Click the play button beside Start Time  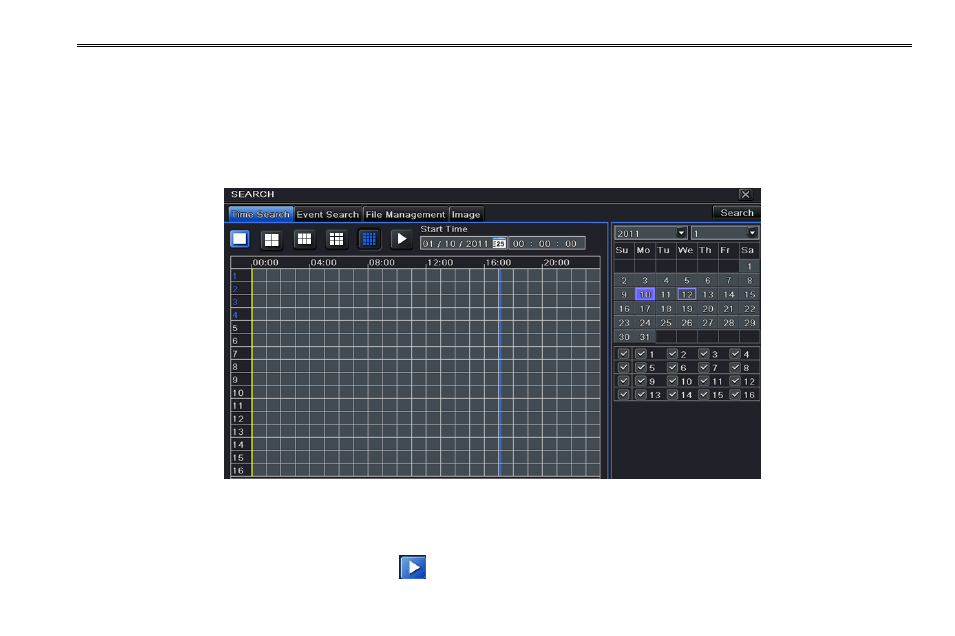point(401,239)
